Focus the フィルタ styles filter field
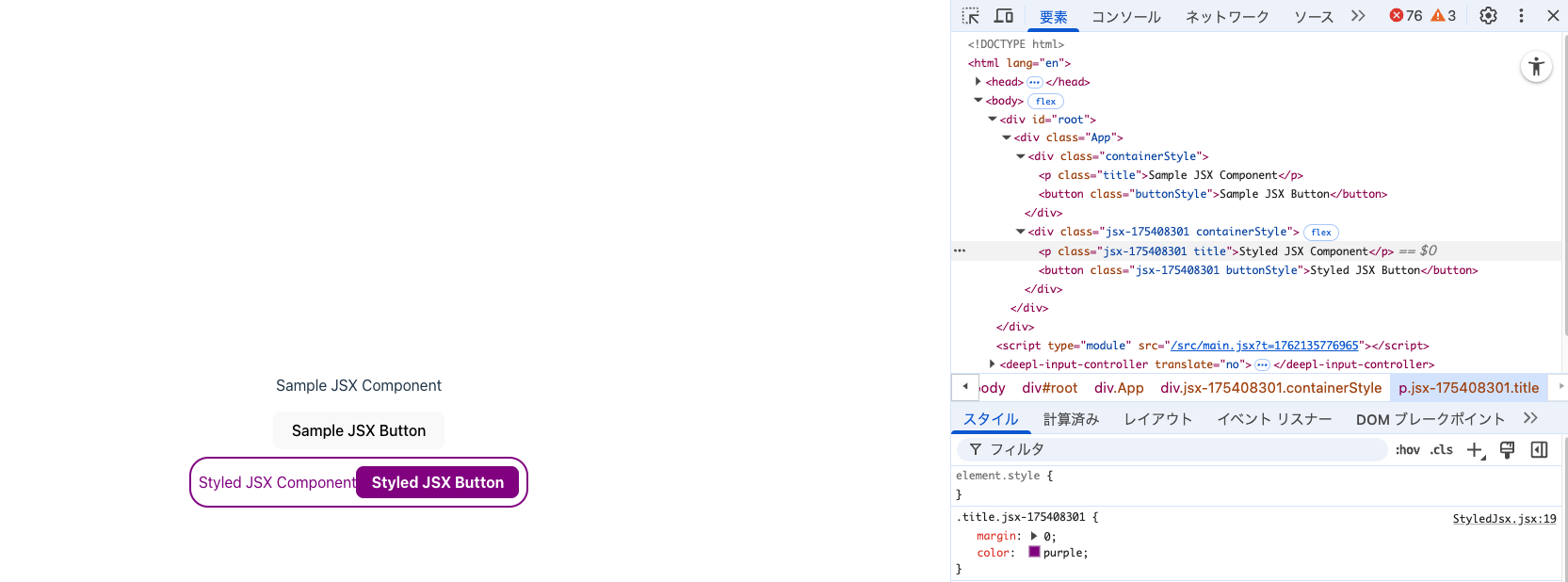Image resolution: width=1568 pixels, height=582 pixels. 1172,450
